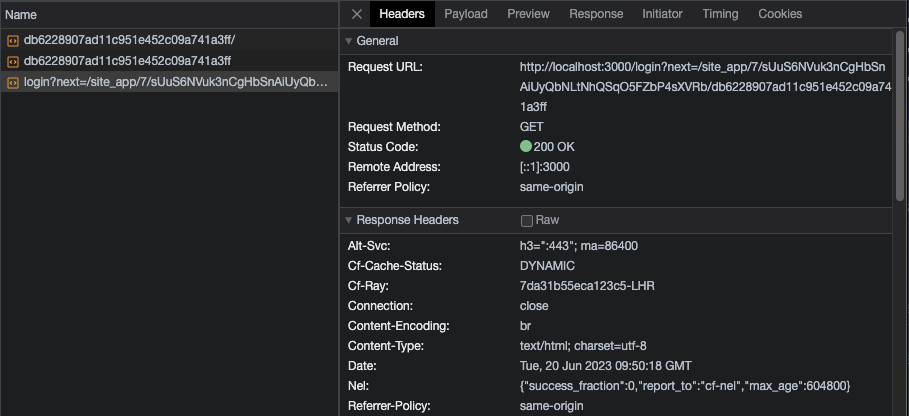Click the Remote Address: label
Viewport: 909px width, 416px height.
(x=394, y=167)
